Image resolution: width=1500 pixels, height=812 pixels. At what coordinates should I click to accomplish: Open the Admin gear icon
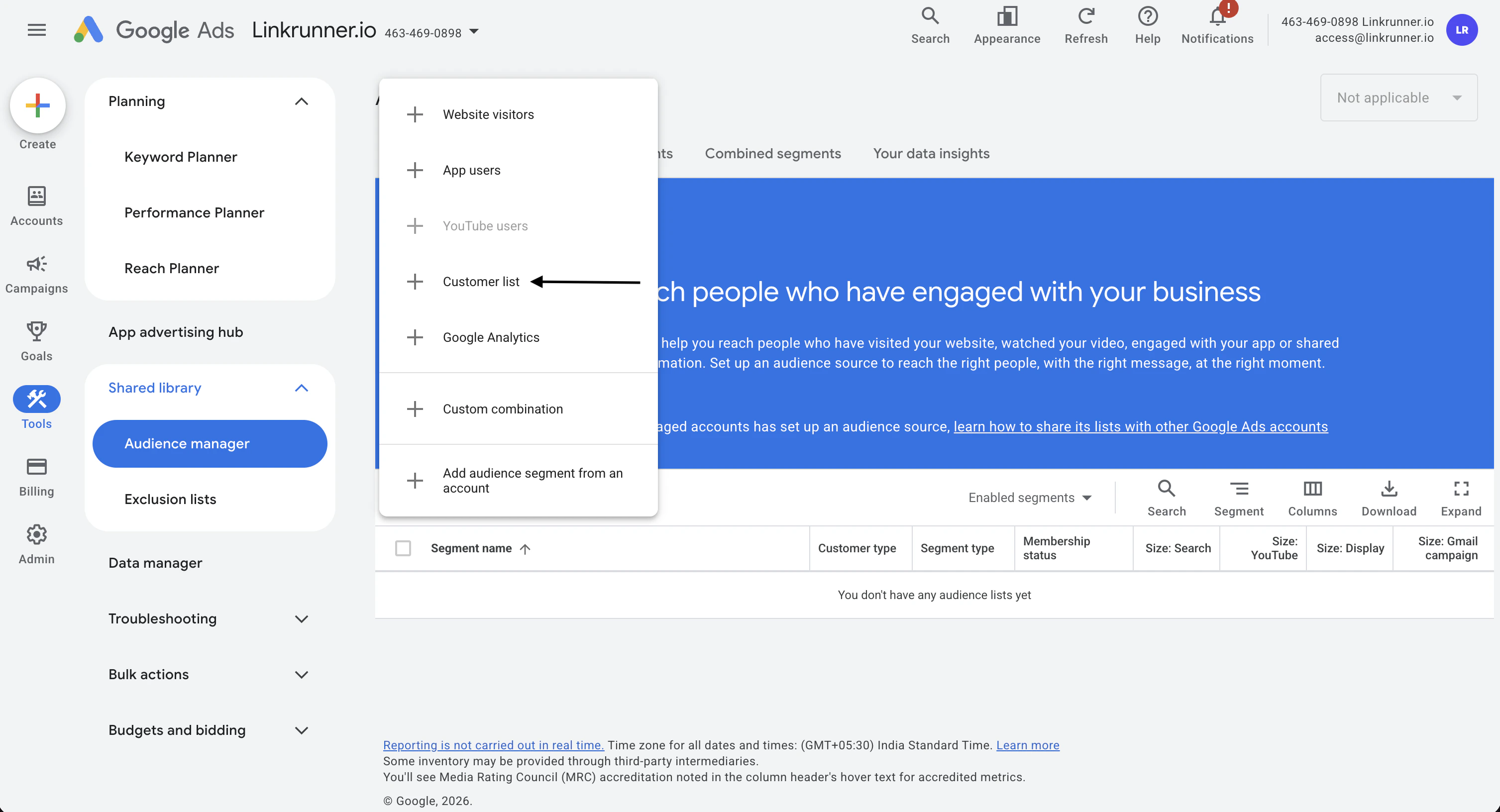coord(36,534)
